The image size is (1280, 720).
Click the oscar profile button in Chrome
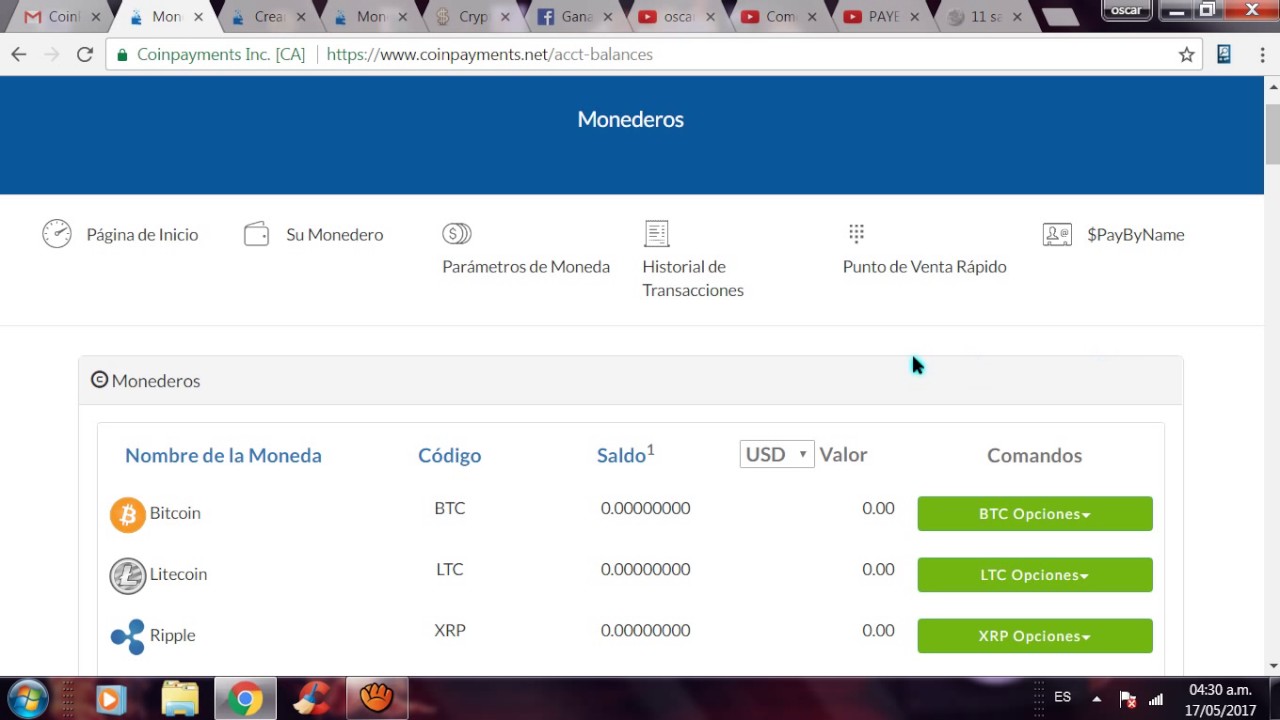(x=1126, y=10)
